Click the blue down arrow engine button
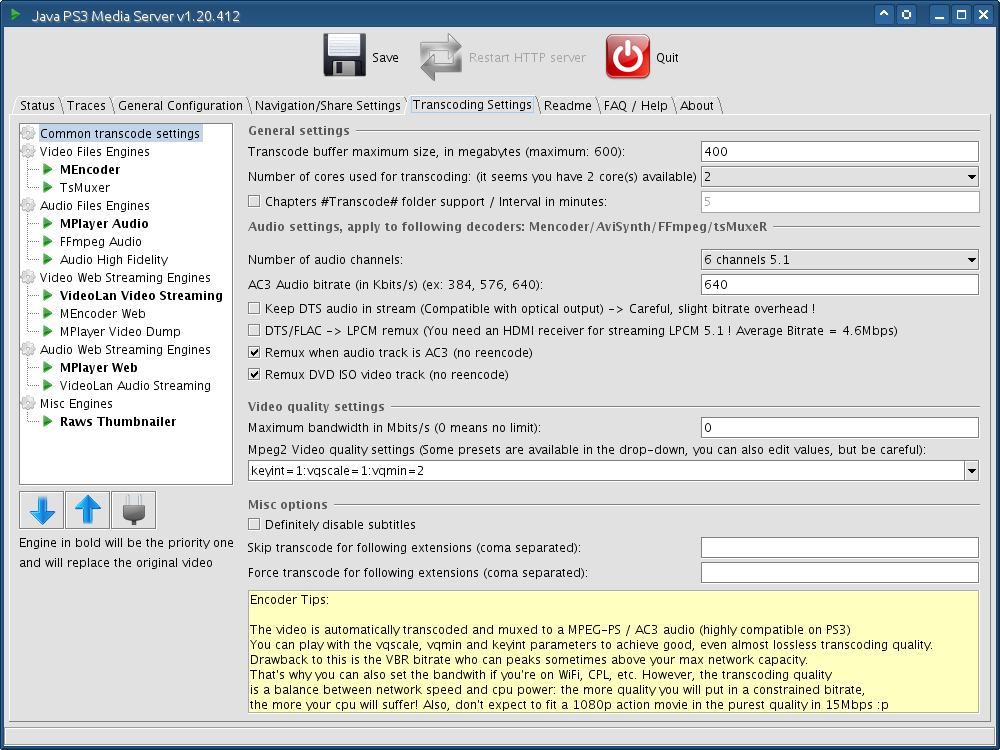The image size is (1000, 750). [42, 510]
